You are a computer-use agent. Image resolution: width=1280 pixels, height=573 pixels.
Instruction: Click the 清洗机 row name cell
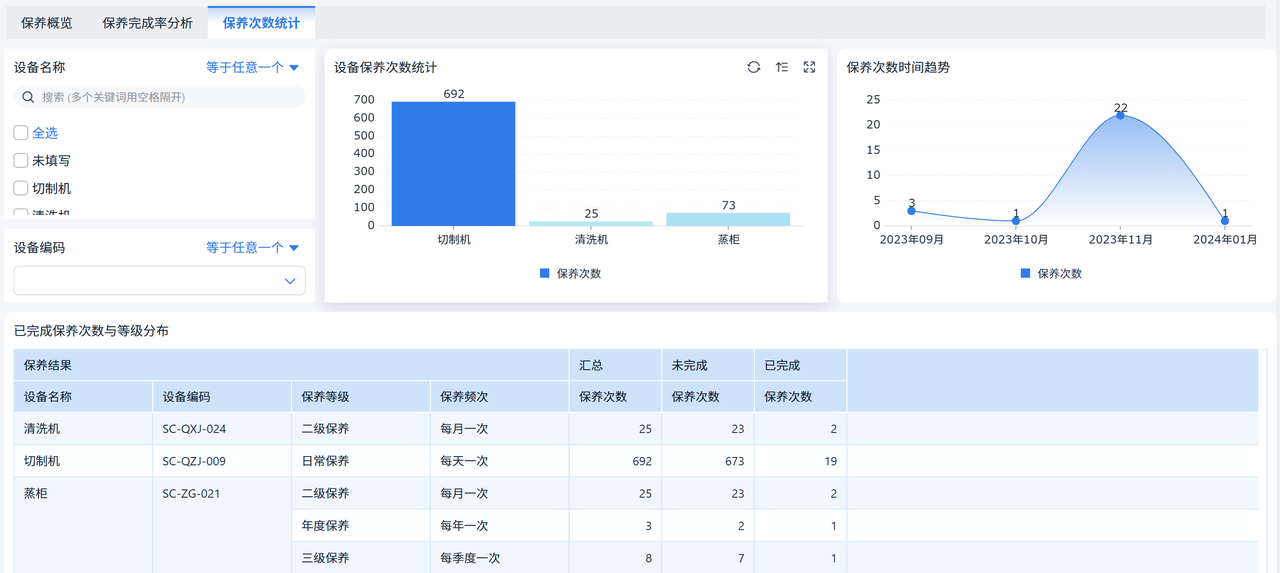click(x=83, y=429)
